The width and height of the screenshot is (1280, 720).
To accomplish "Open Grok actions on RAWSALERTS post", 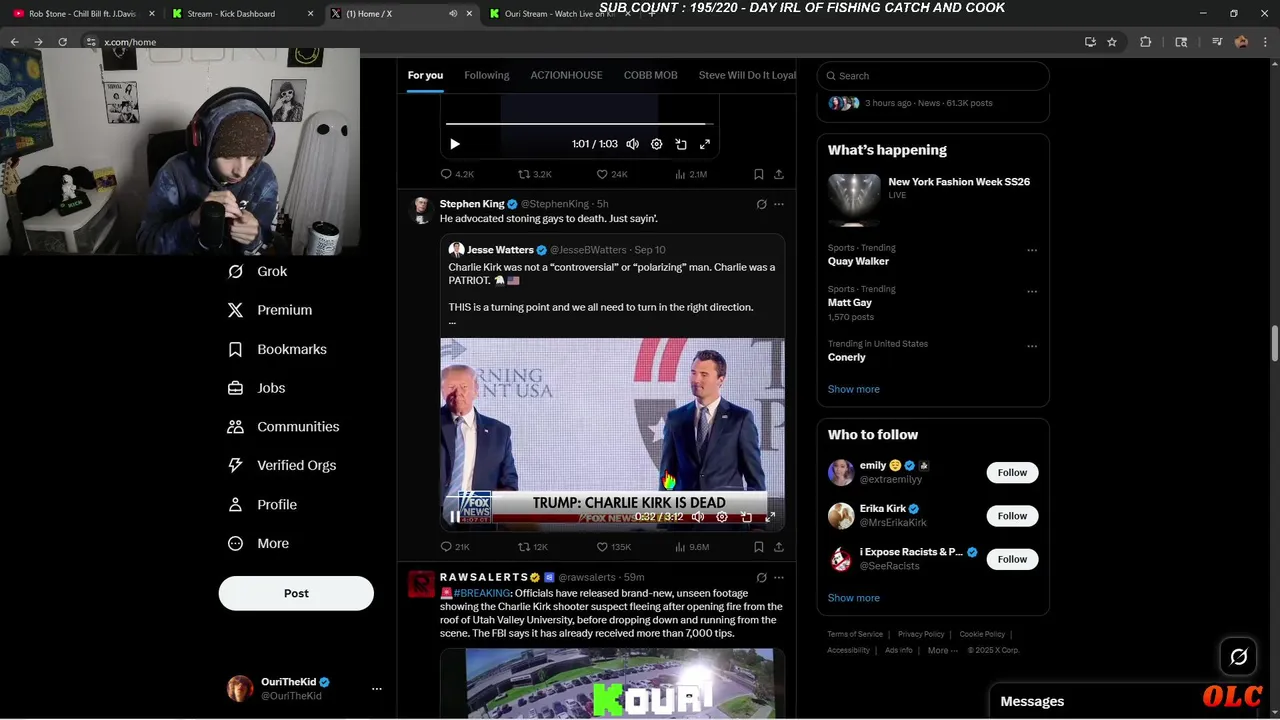I will (761, 577).
